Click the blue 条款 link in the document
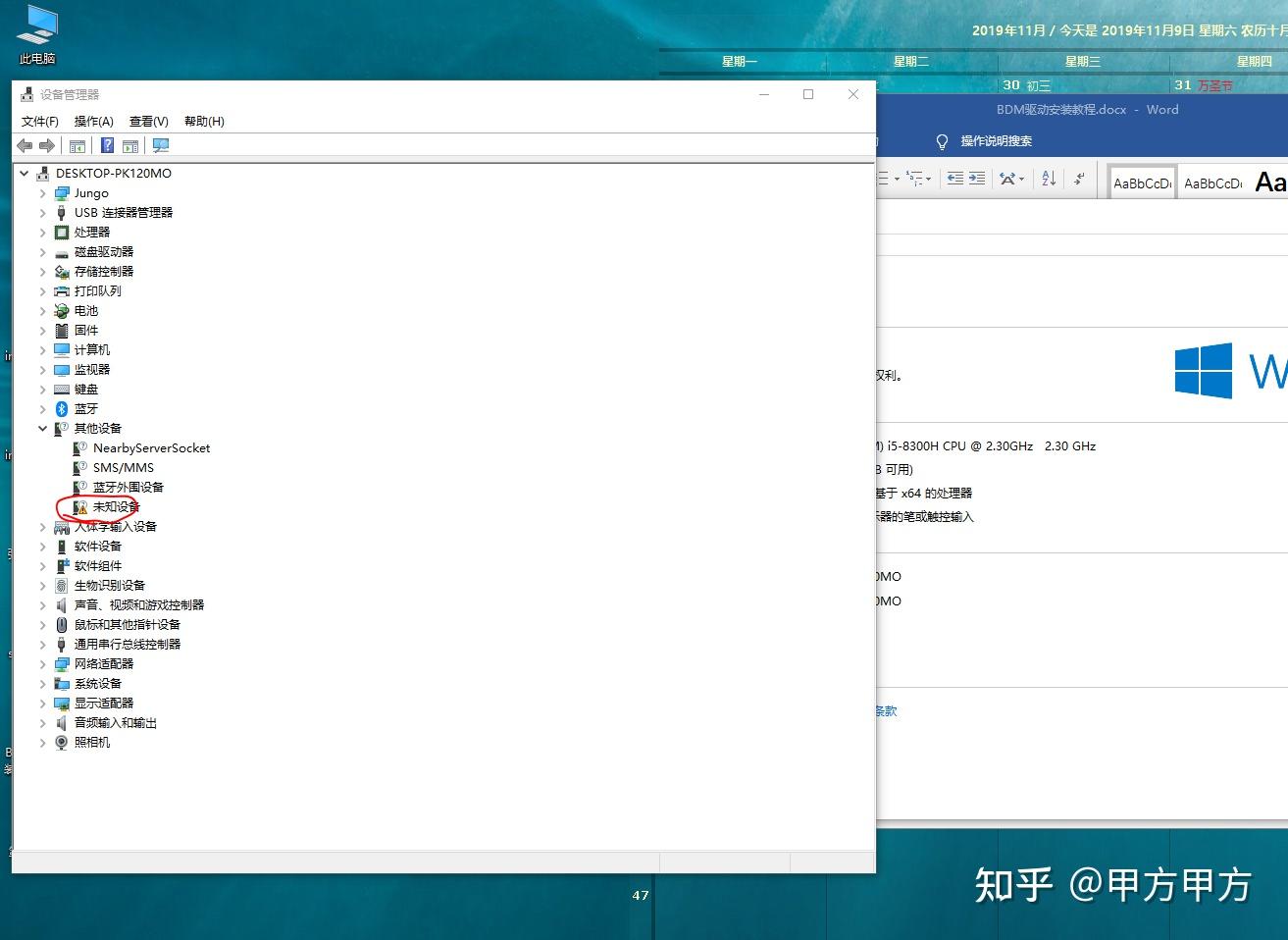 pyautogui.click(x=884, y=710)
